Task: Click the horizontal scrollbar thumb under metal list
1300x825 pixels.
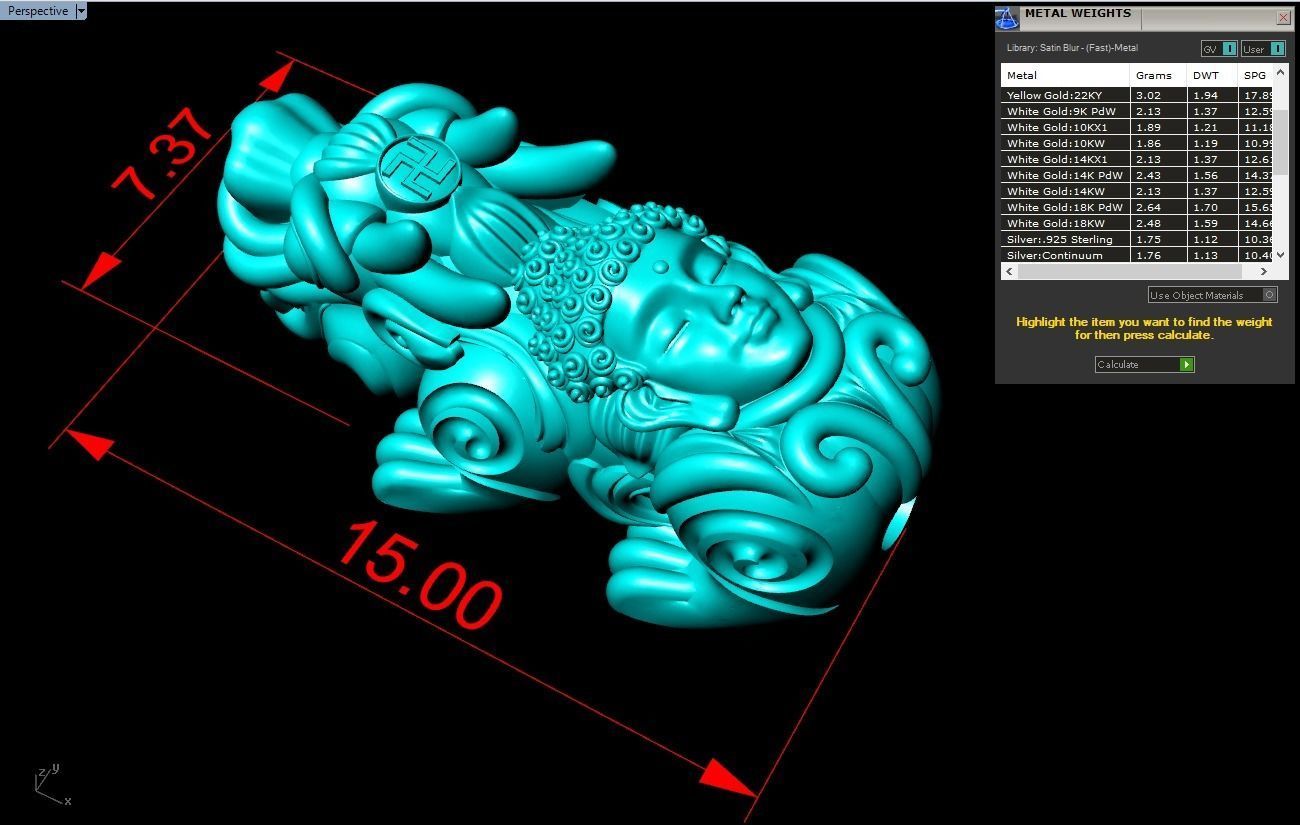Action: (x=1129, y=271)
